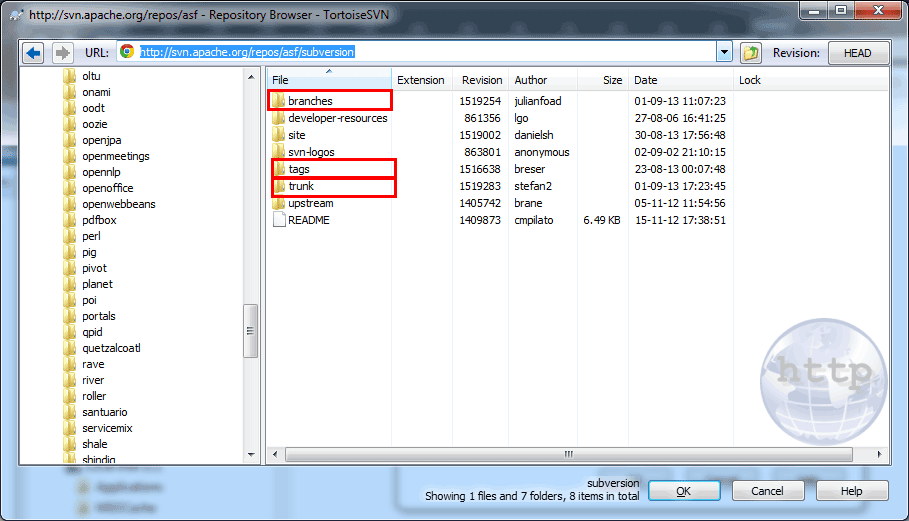Image resolution: width=909 pixels, height=521 pixels.
Task: Select santuario in the tree
Action: click(x=104, y=412)
